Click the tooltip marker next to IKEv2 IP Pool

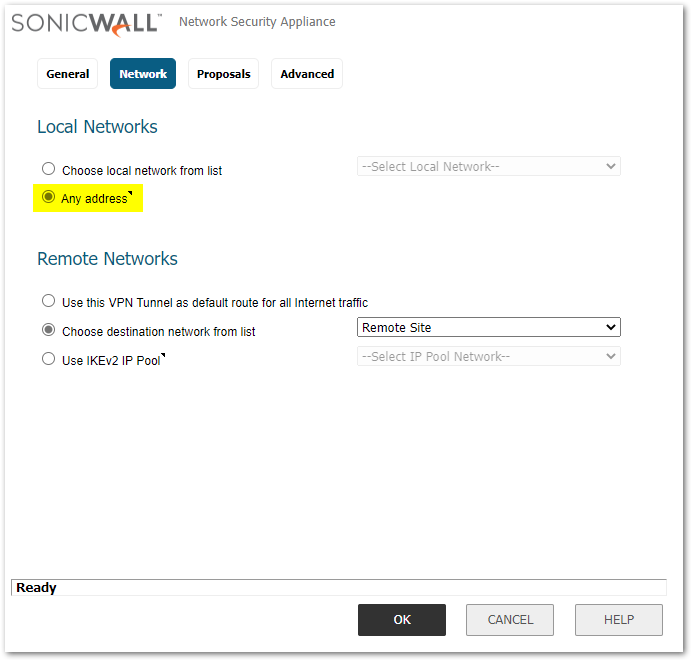click(163, 355)
